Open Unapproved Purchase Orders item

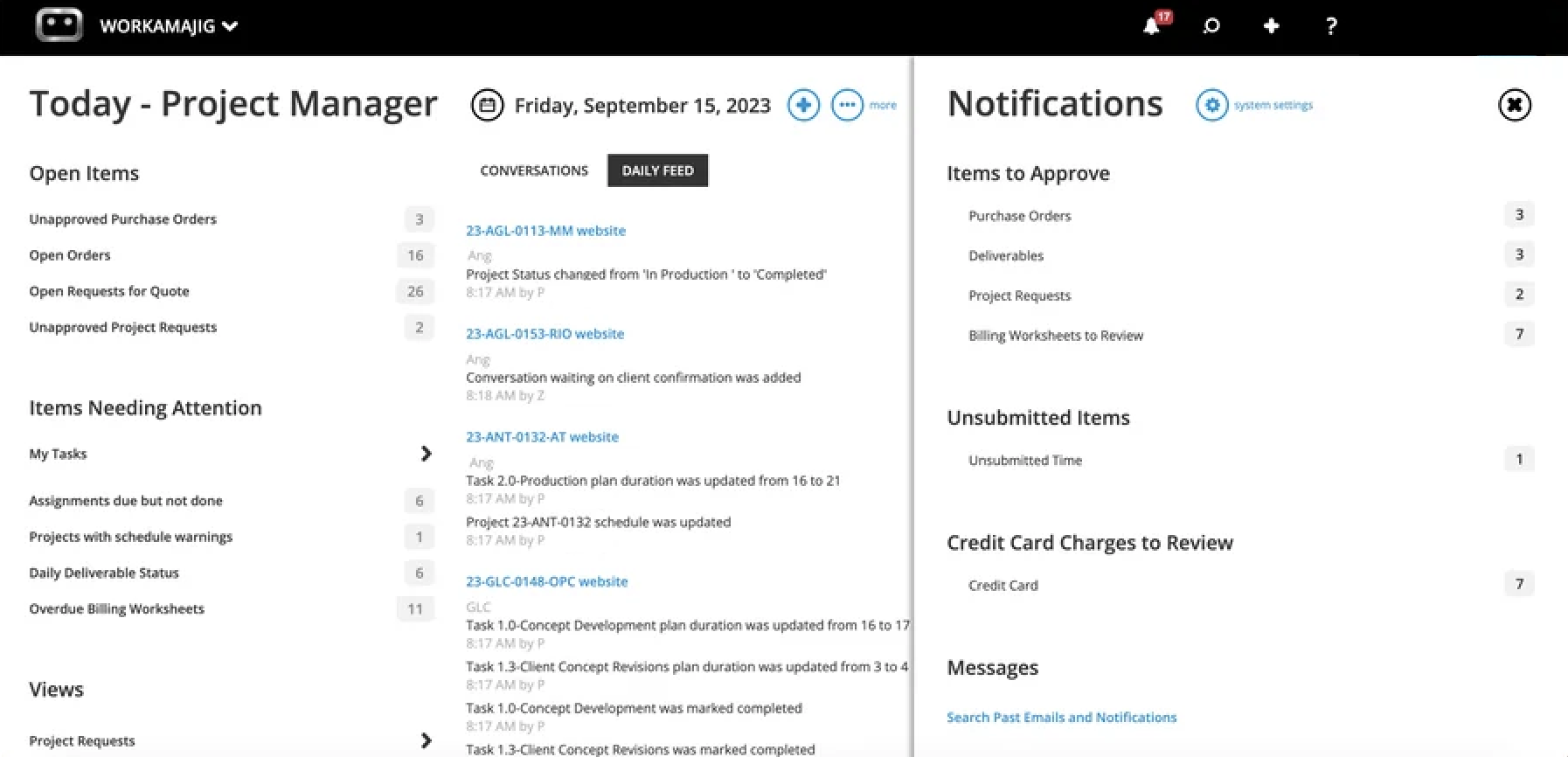(122, 219)
